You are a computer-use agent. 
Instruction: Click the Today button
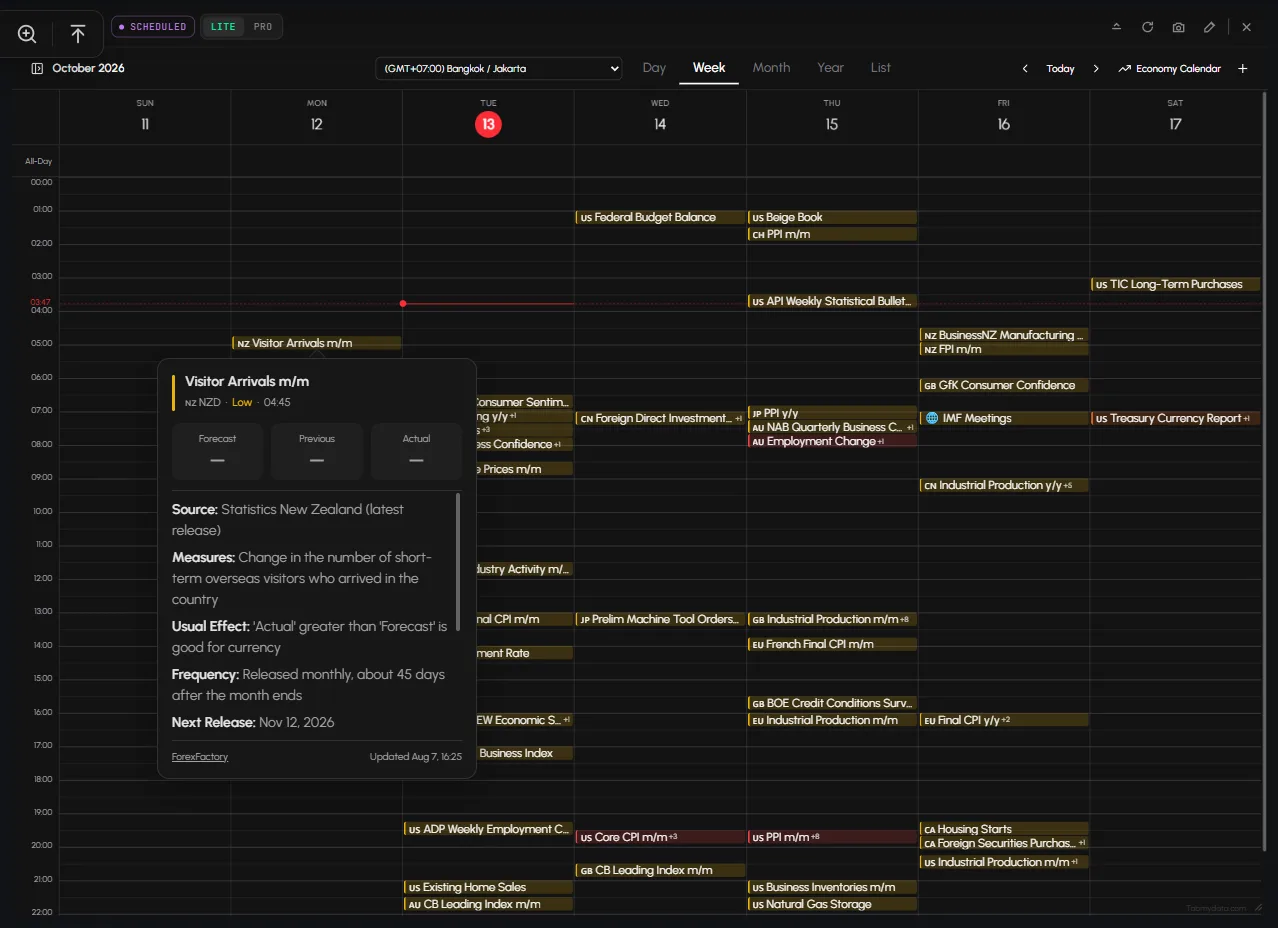1060,69
